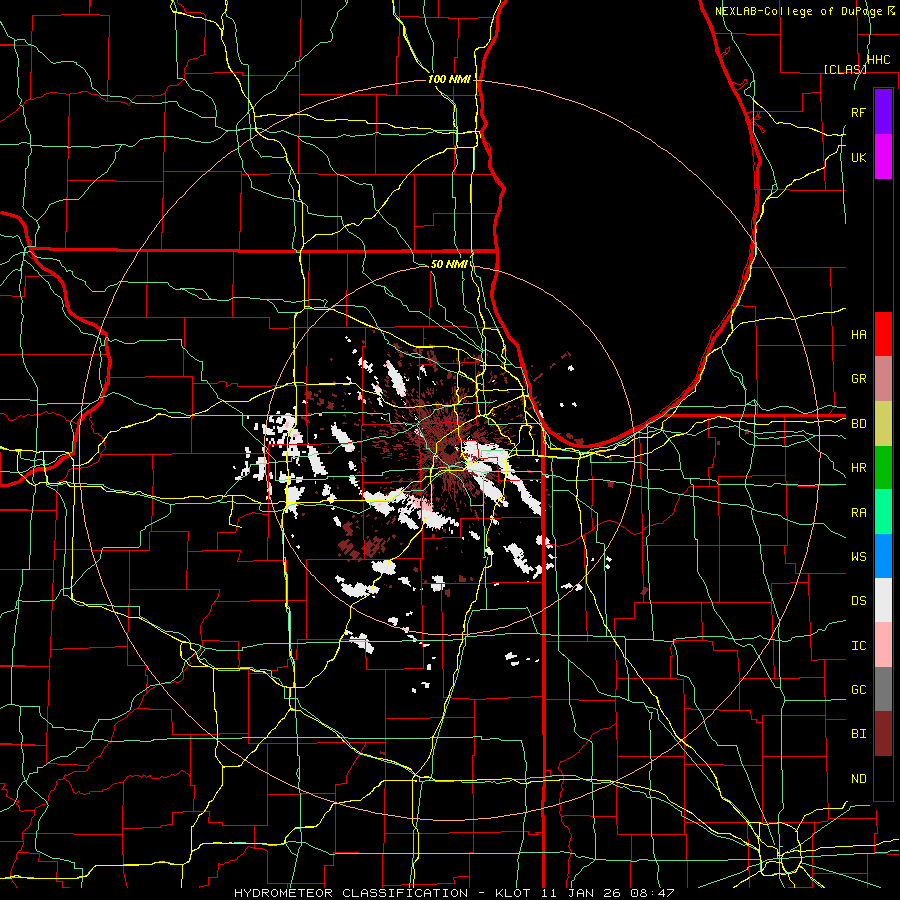Click the BI brown legend swatch
This screenshot has width=900, height=900.
883,734
